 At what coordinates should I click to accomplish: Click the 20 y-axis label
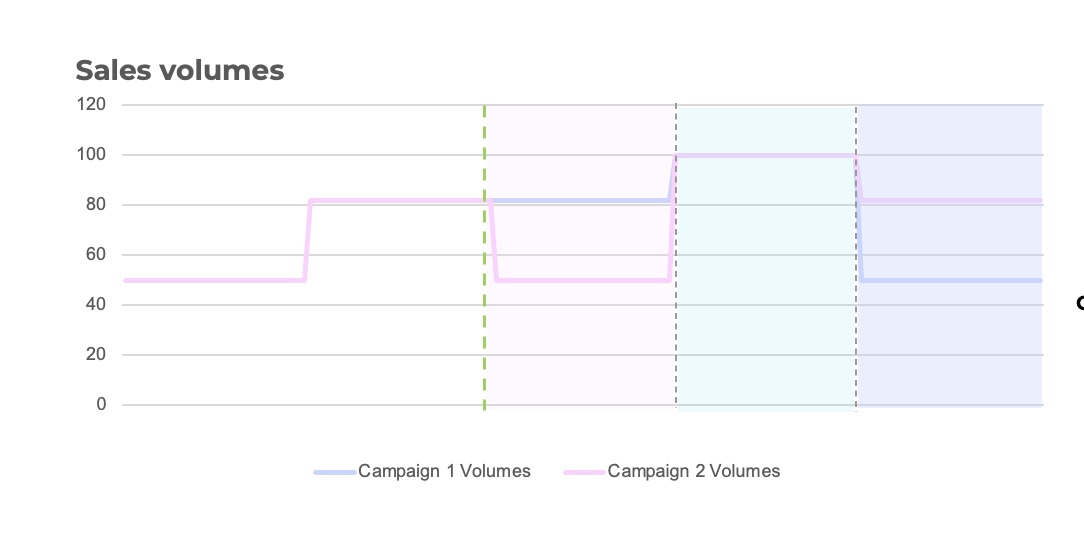pos(95,355)
